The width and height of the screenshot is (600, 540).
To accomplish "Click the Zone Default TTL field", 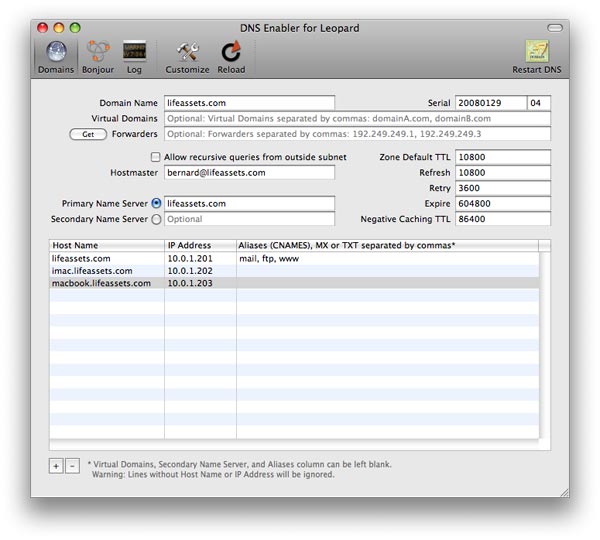I will [x=503, y=157].
